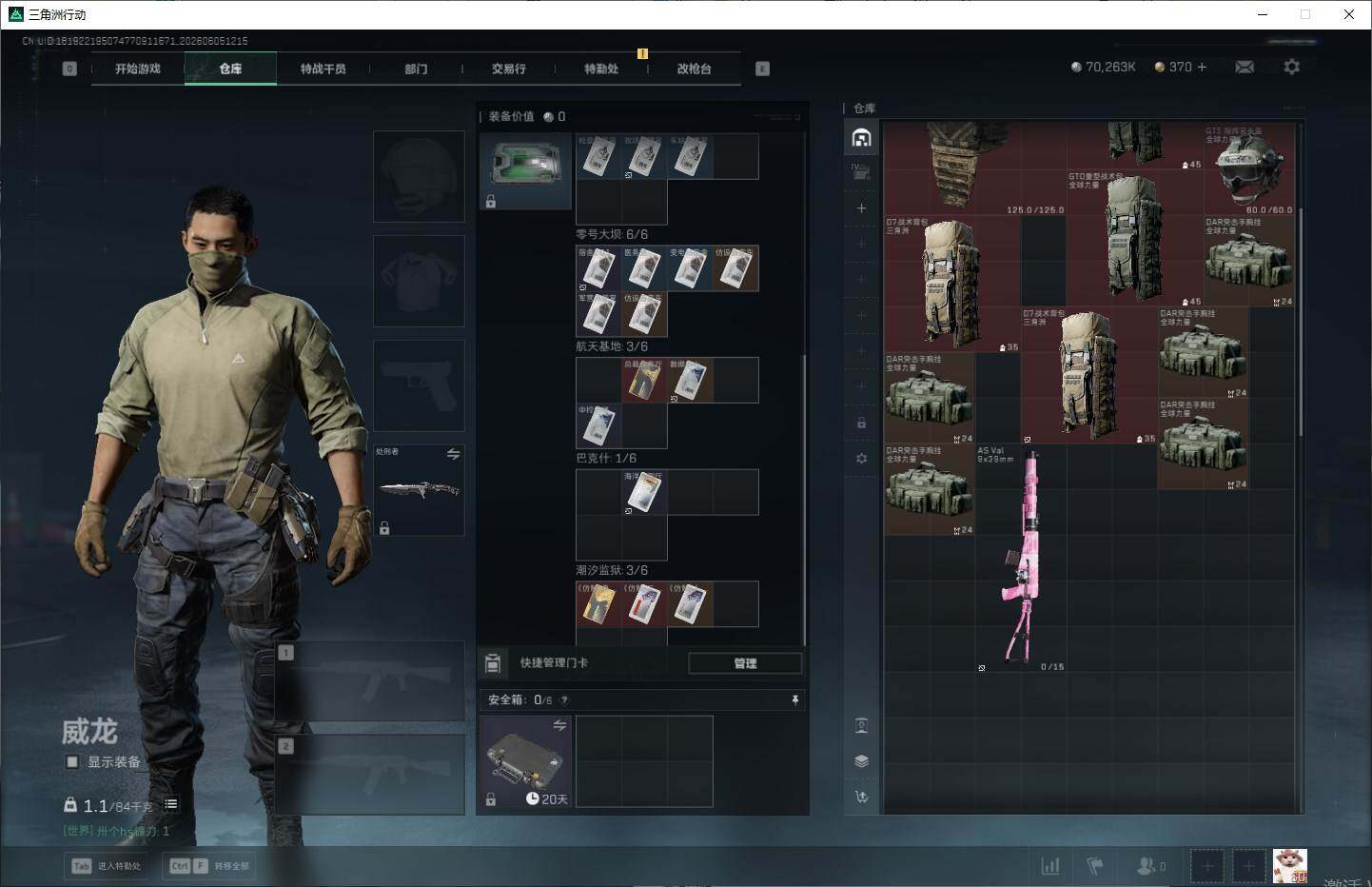Click the 70,263K currency balance
This screenshot has width=1372, height=887.
[1104, 67]
